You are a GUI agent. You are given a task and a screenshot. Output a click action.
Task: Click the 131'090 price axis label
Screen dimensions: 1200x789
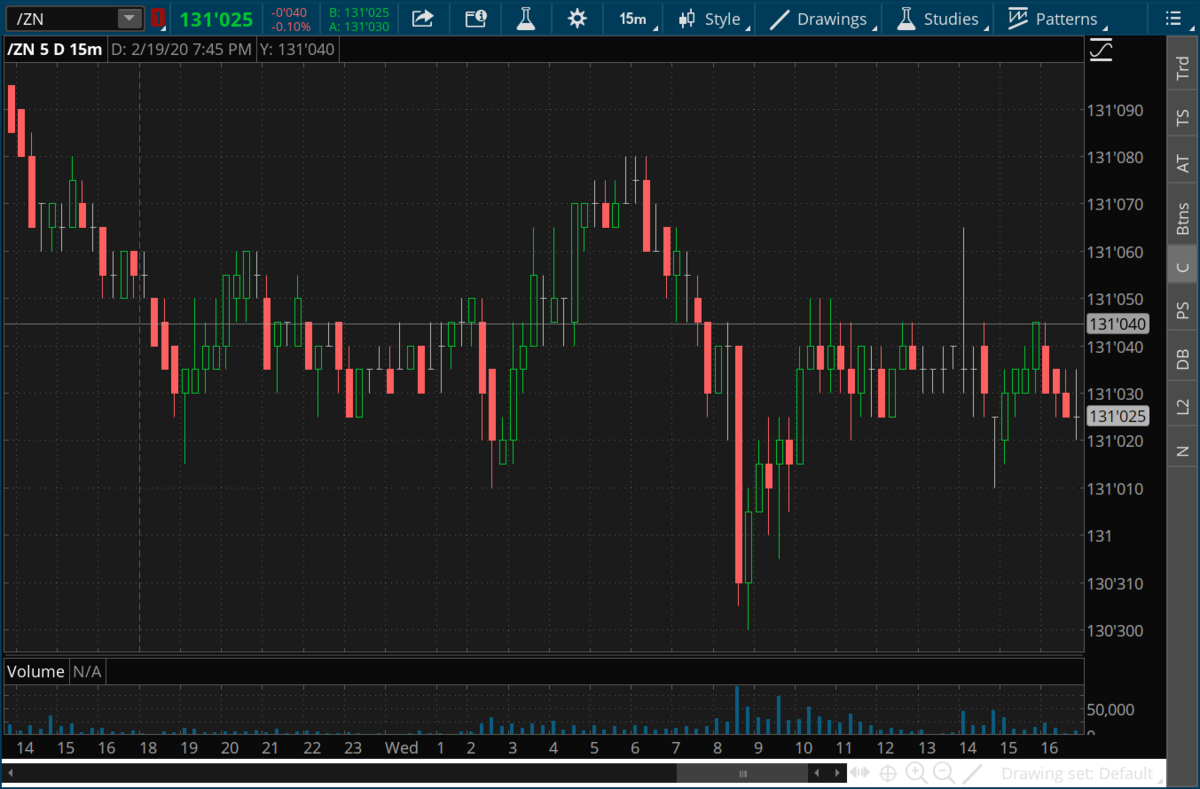click(x=1114, y=110)
